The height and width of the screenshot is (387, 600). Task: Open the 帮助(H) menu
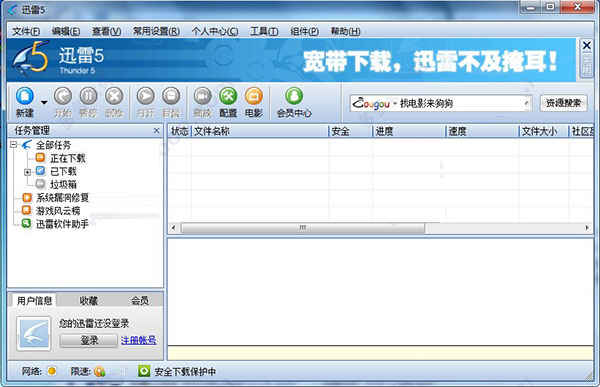coord(345,31)
